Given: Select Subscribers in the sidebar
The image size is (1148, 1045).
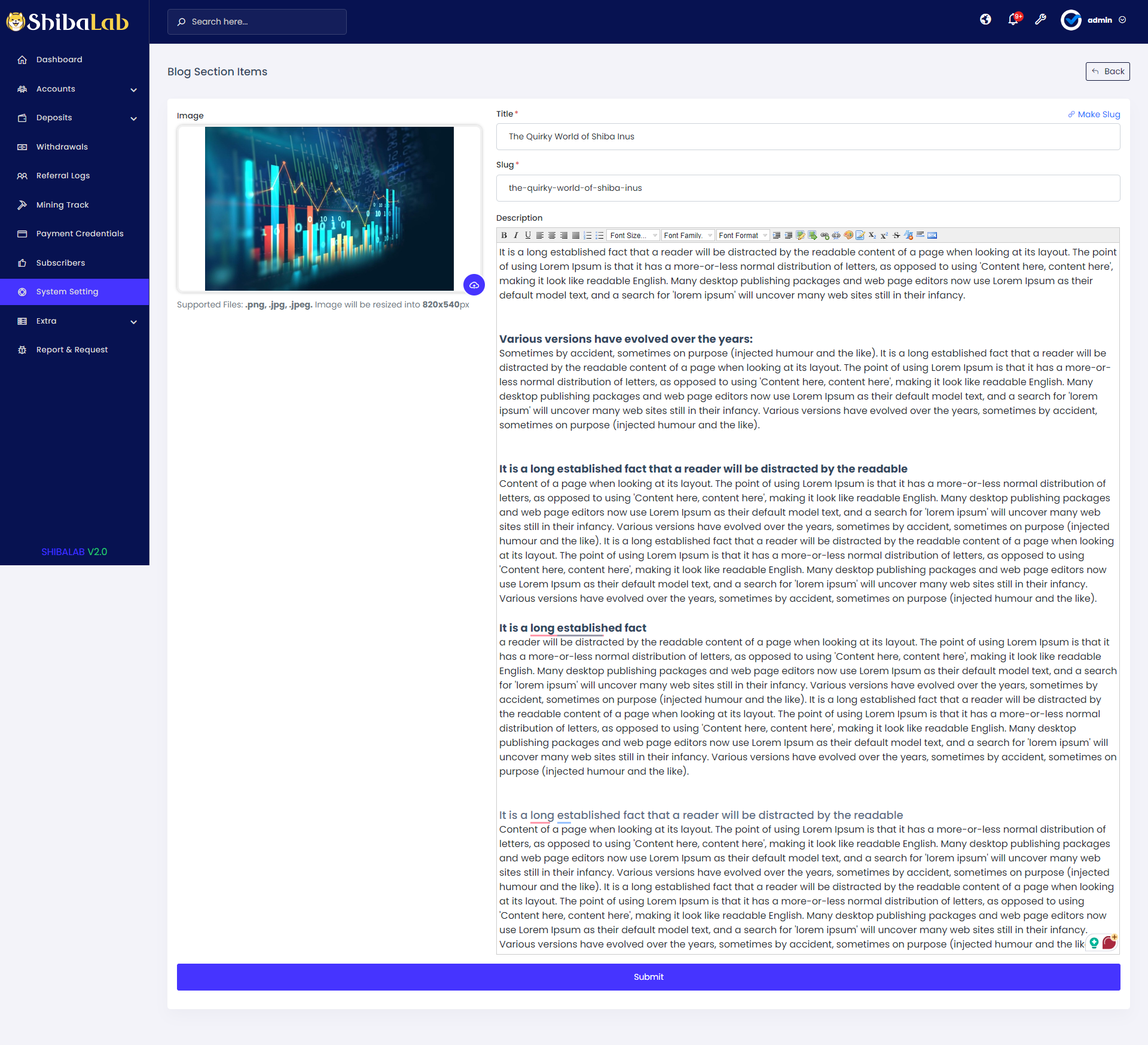Looking at the screenshot, I should coord(60,263).
